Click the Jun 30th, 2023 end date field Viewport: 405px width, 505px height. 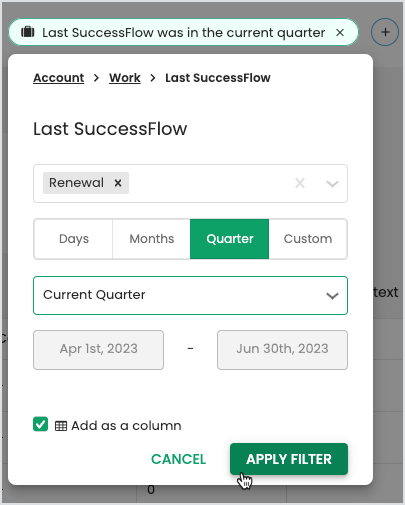coord(282,350)
